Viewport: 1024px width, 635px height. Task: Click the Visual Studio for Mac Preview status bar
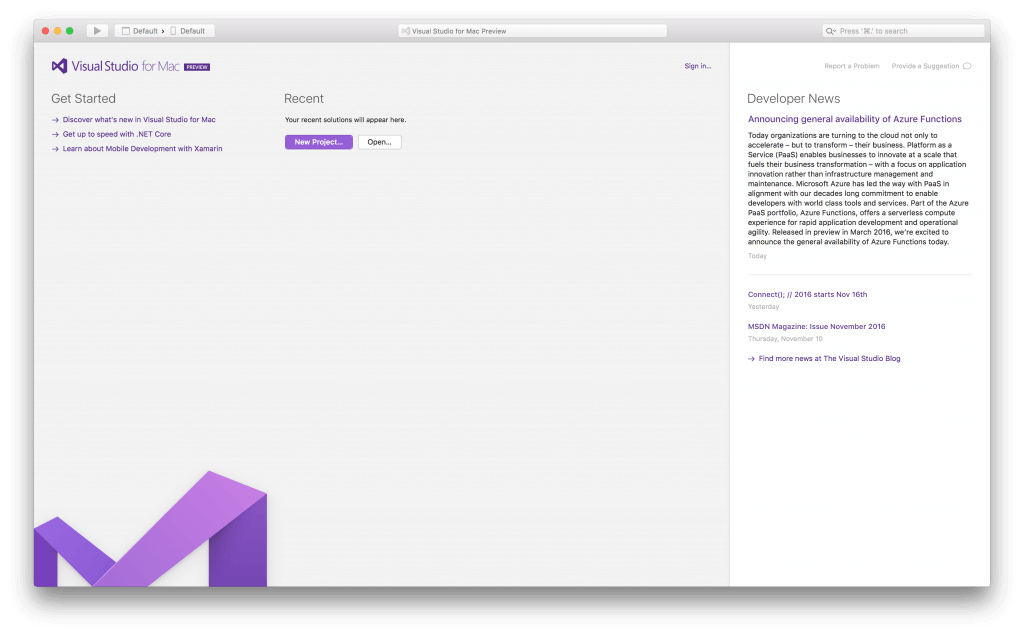532,31
